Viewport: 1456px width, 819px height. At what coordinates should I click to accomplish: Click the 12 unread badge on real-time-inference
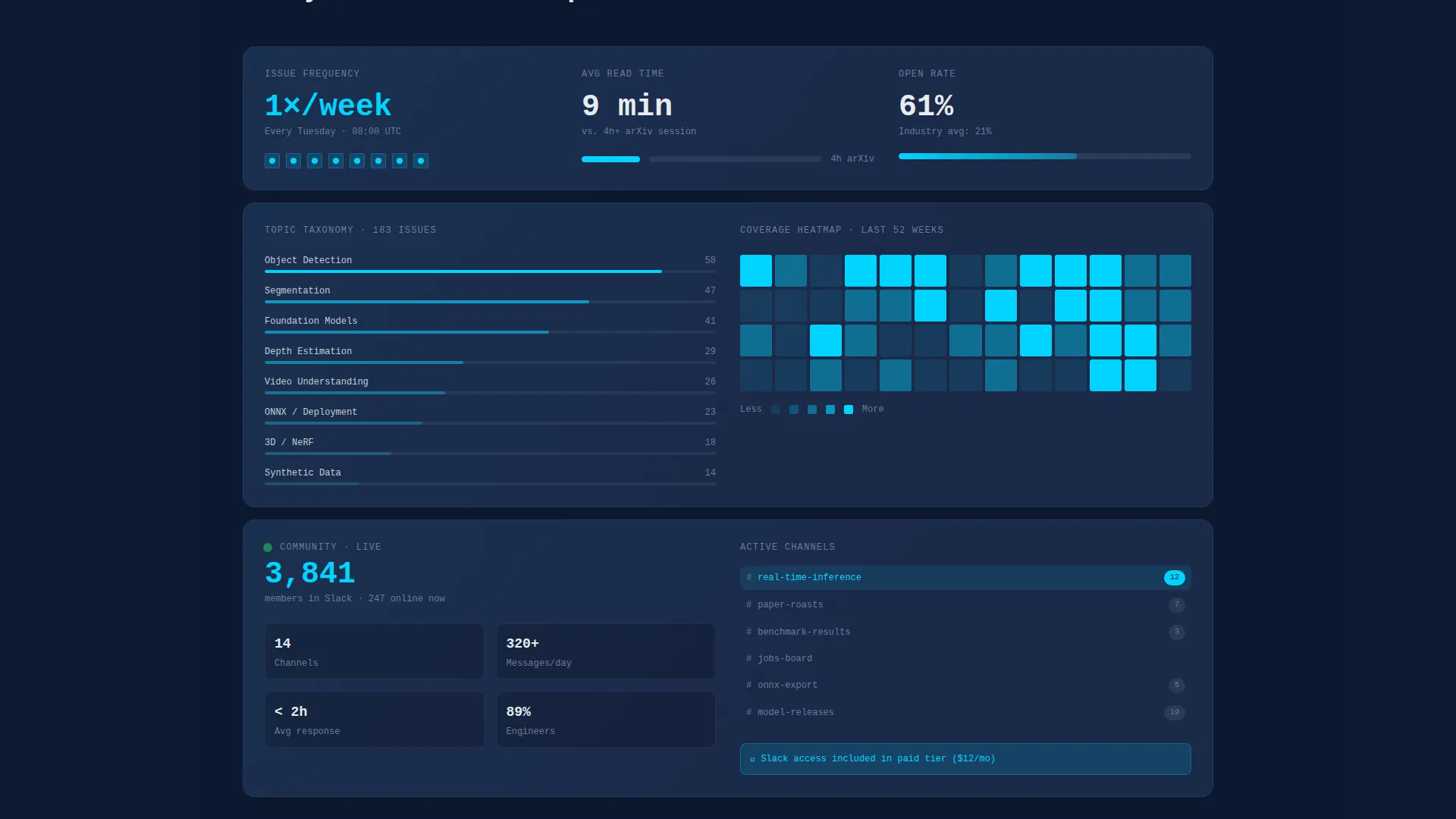click(x=1174, y=578)
